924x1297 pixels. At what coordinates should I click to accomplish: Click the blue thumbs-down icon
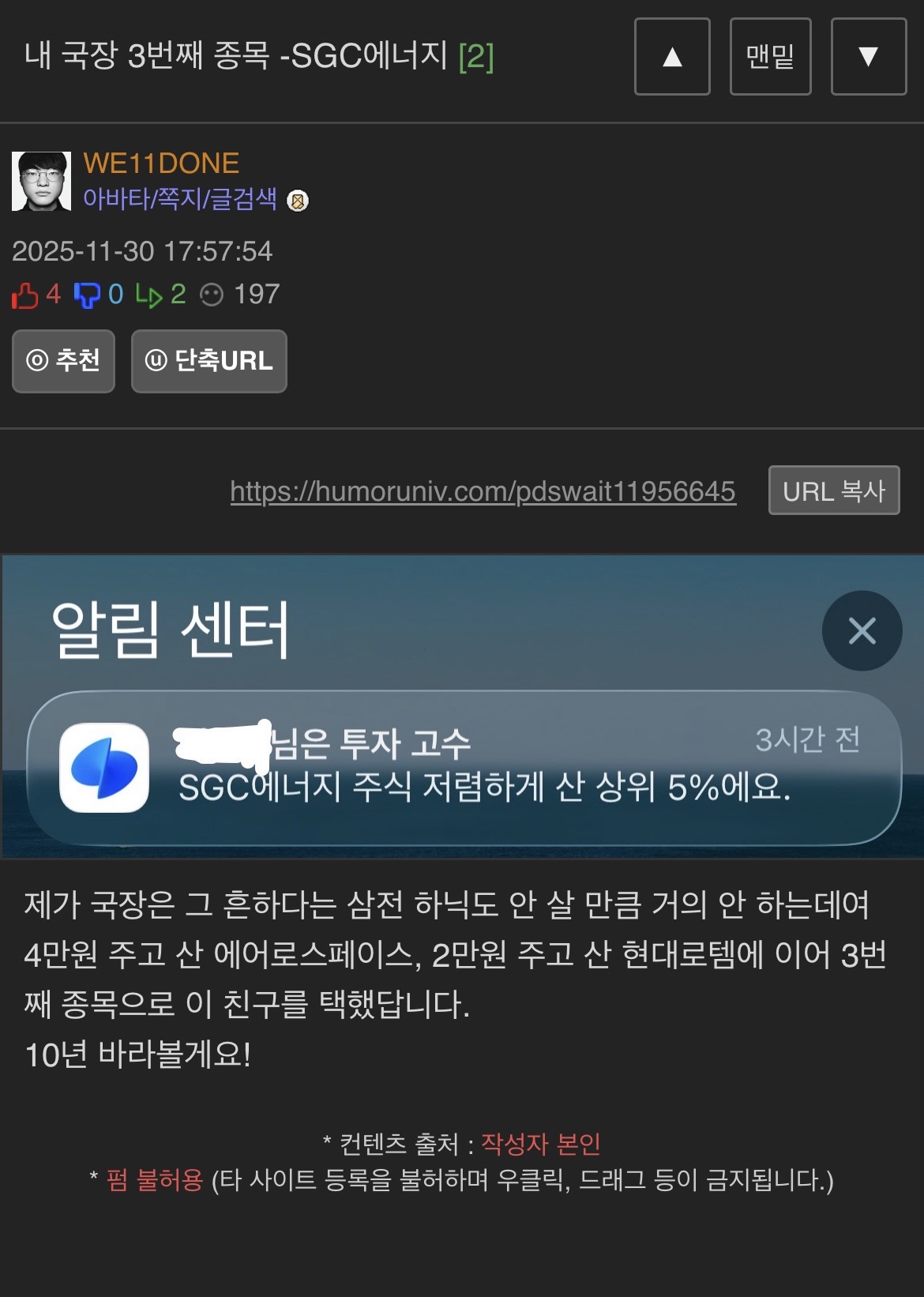[87, 295]
